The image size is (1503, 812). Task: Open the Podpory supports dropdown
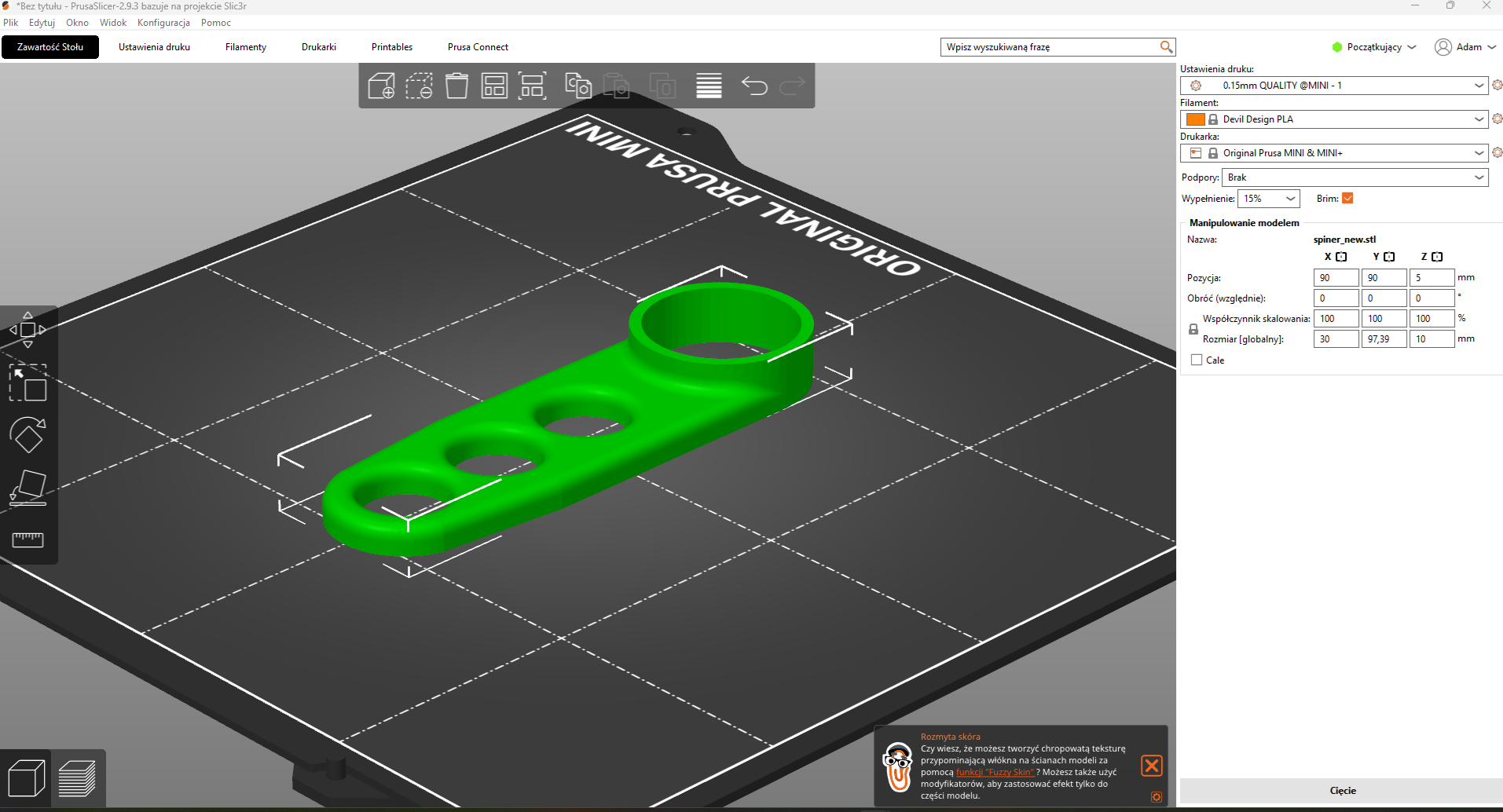pyautogui.click(x=1355, y=177)
